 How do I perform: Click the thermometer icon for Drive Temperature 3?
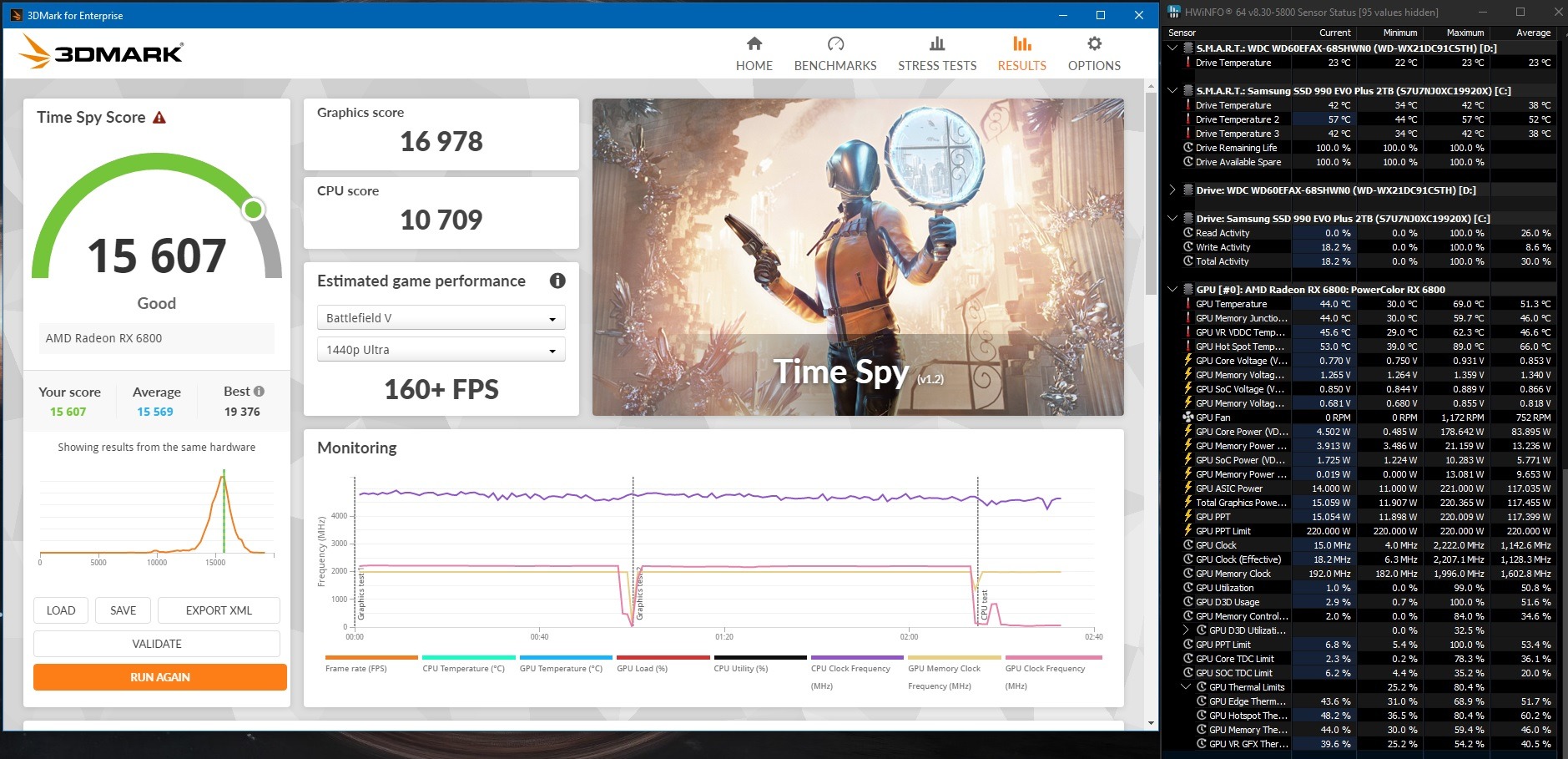click(1188, 134)
